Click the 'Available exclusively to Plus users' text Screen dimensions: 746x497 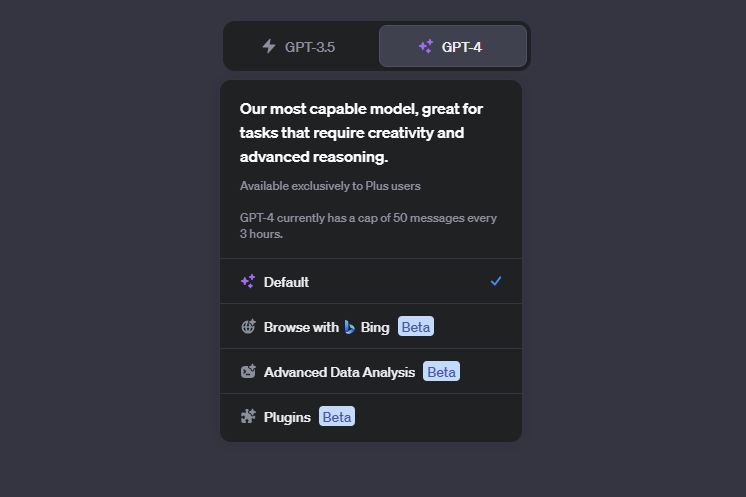pyautogui.click(x=330, y=186)
